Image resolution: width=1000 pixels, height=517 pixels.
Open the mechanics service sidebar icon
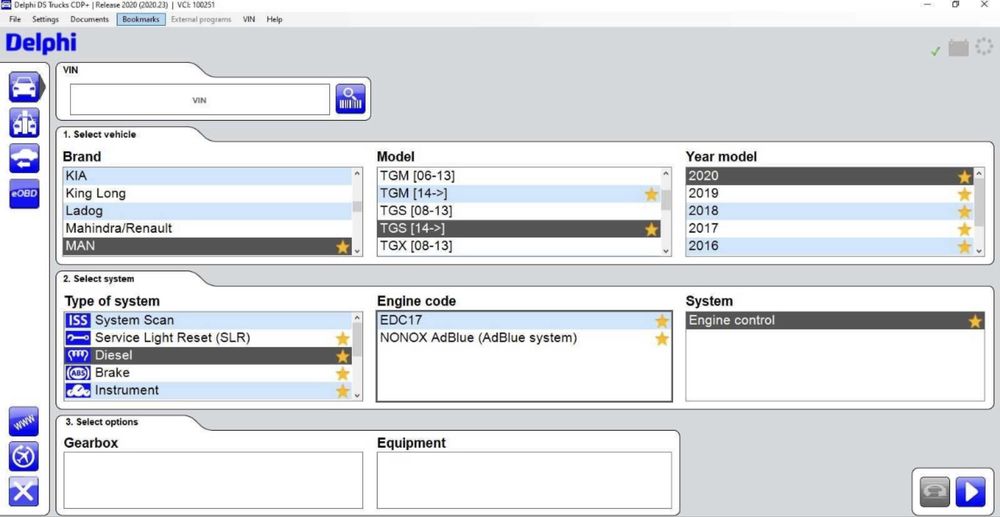(x=24, y=122)
